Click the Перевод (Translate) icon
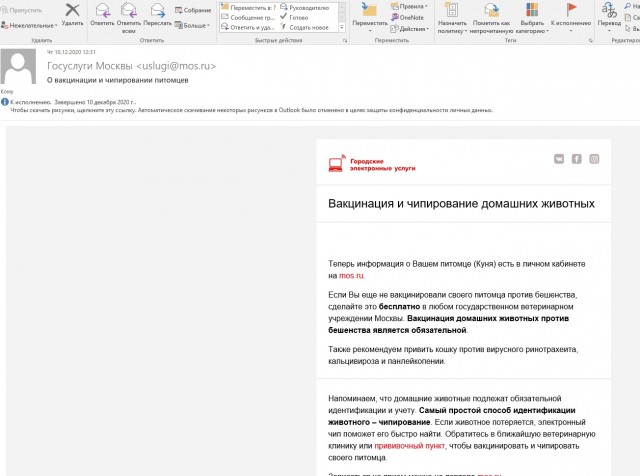The image size is (640, 476). tap(609, 10)
